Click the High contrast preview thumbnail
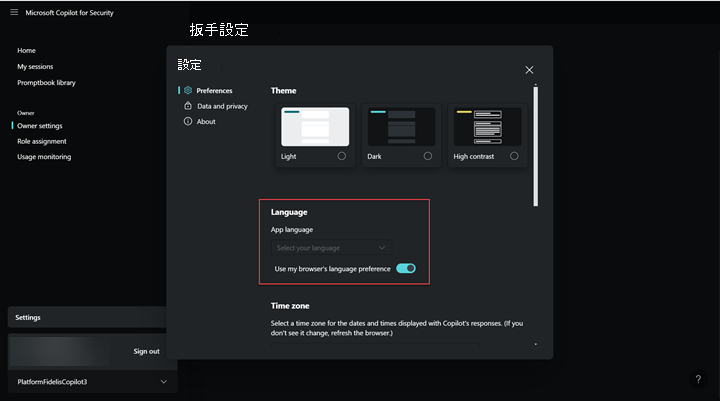Viewport: 720px width, 401px height. tap(488, 127)
